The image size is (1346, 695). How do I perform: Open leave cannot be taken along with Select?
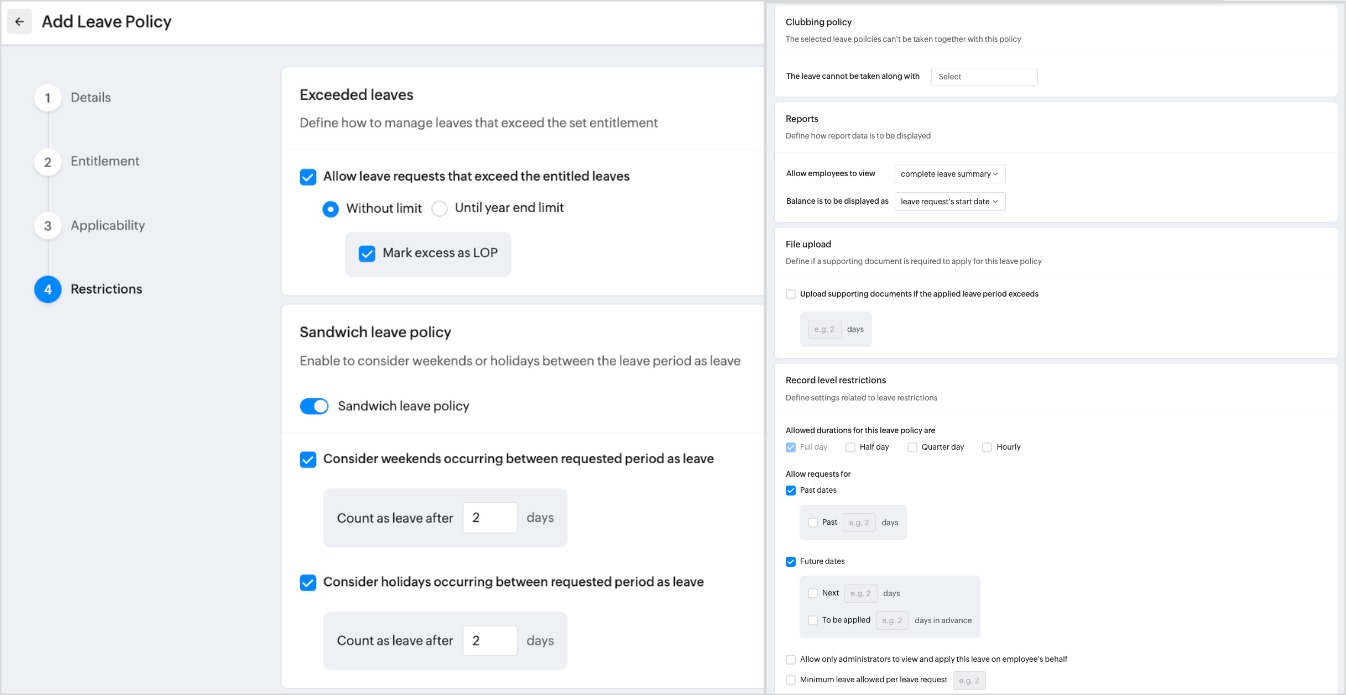click(x=984, y=77)
